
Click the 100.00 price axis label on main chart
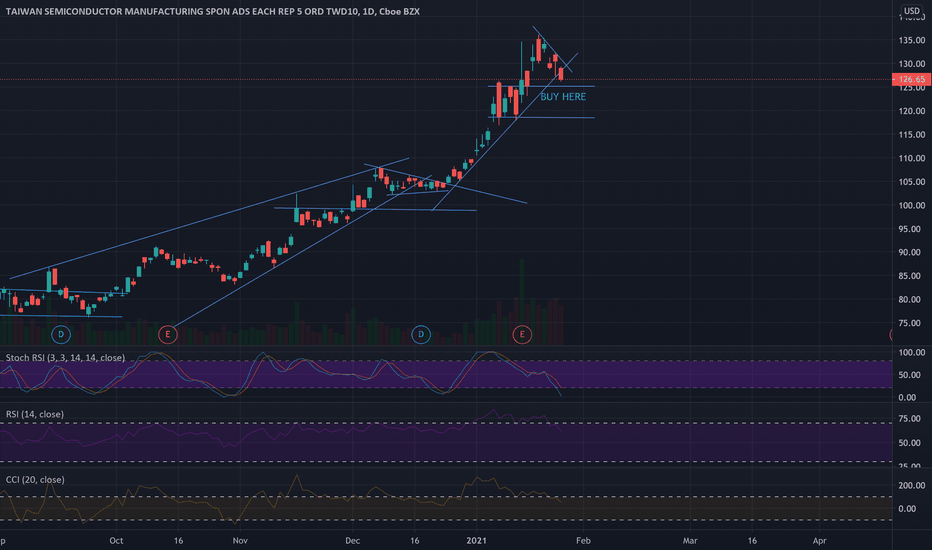pyautogui.click(x=912, y=206)
